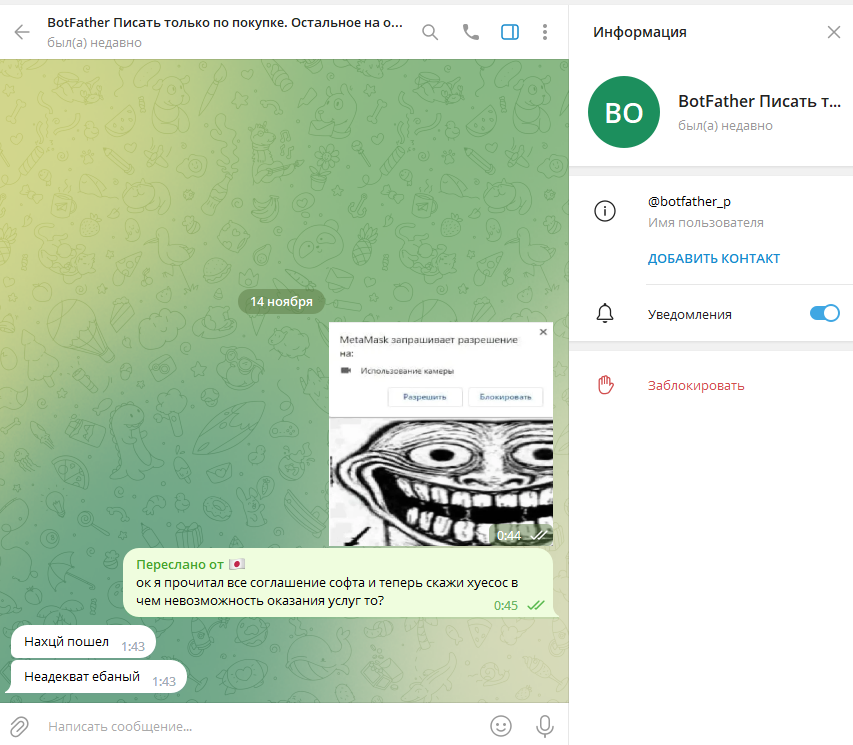Click the bell notifications icon
This screenshot has height=745, width=853.
click(x=605, y=314)
